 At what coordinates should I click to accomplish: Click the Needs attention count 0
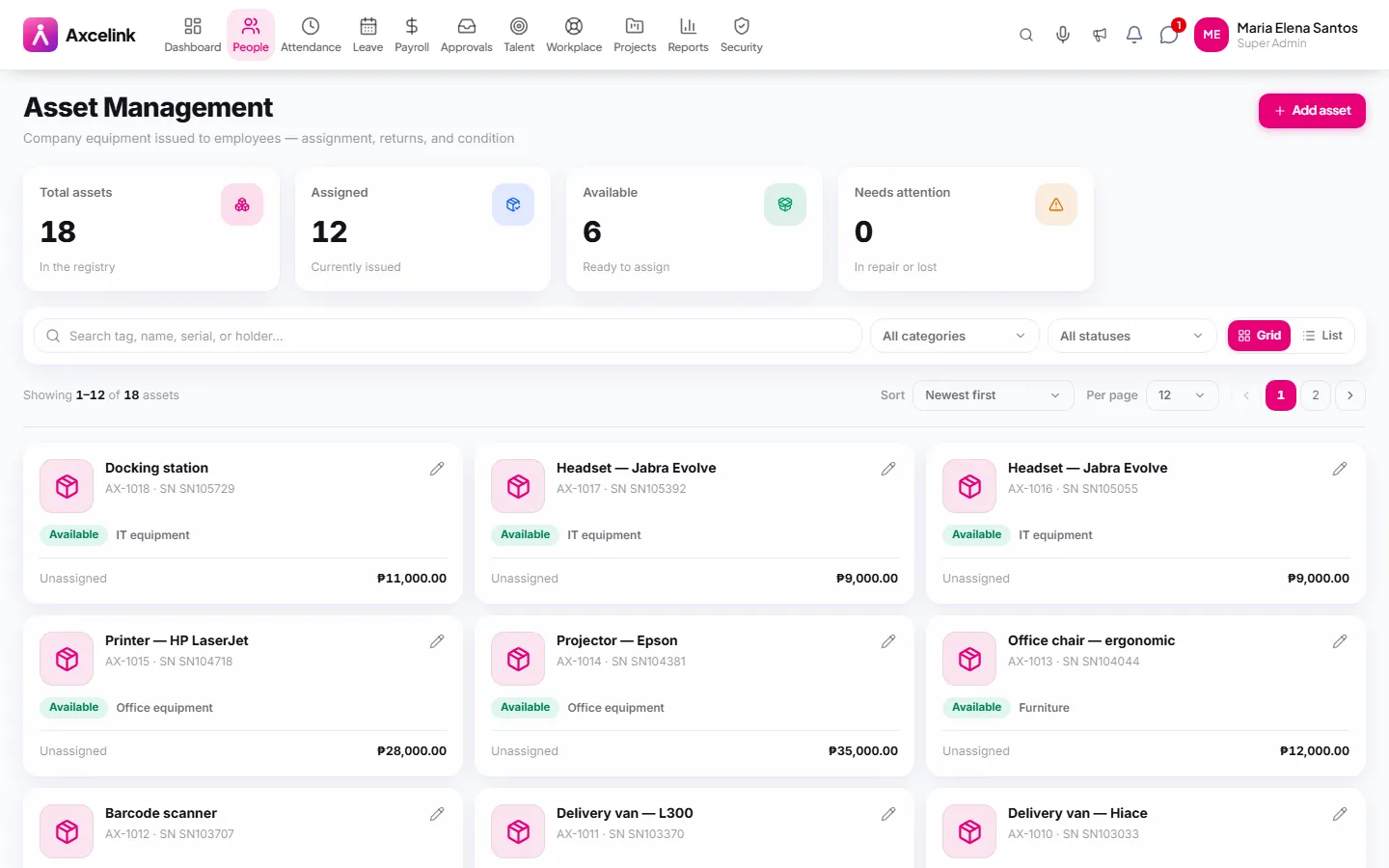863,231
